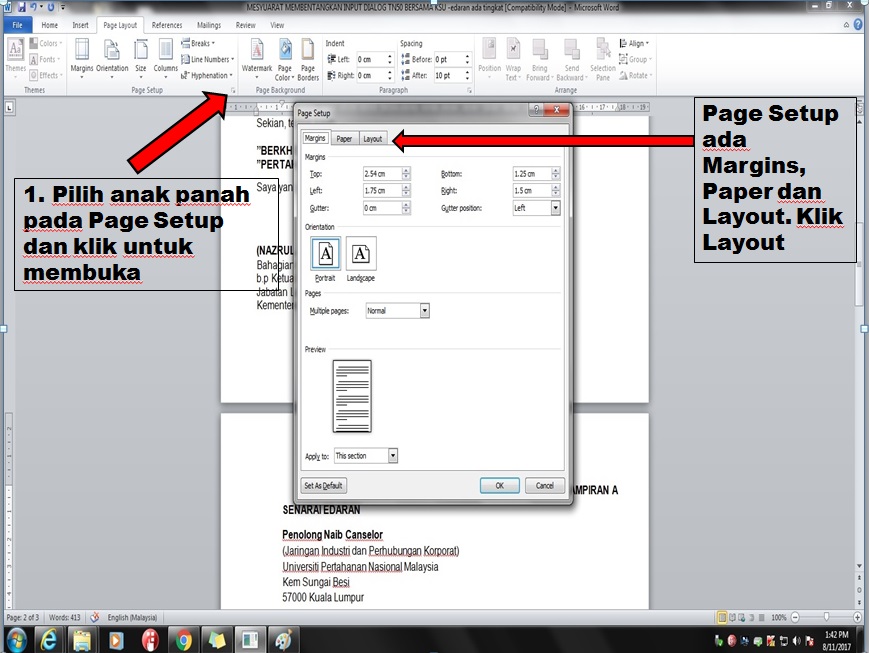Switch to the Paper tab
Viewport: 869px width, 653px height.
click(x=344, y=138)
